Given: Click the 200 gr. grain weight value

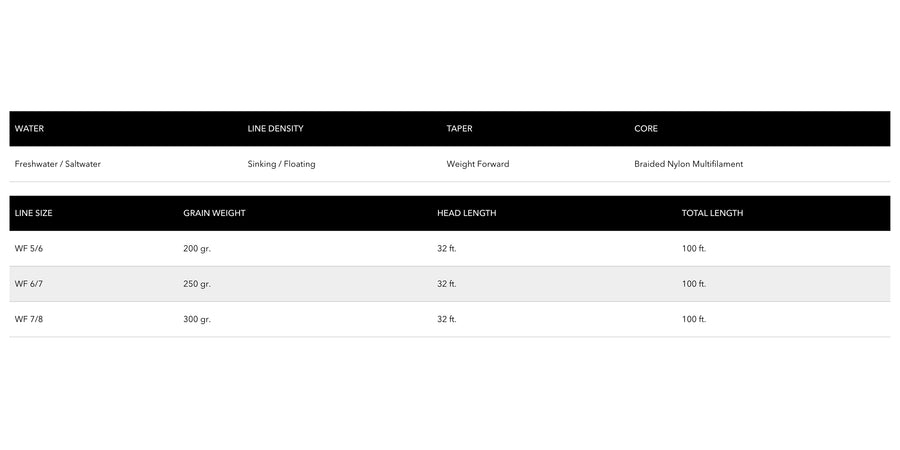Looking at the screenshot, I should point(197,249).
